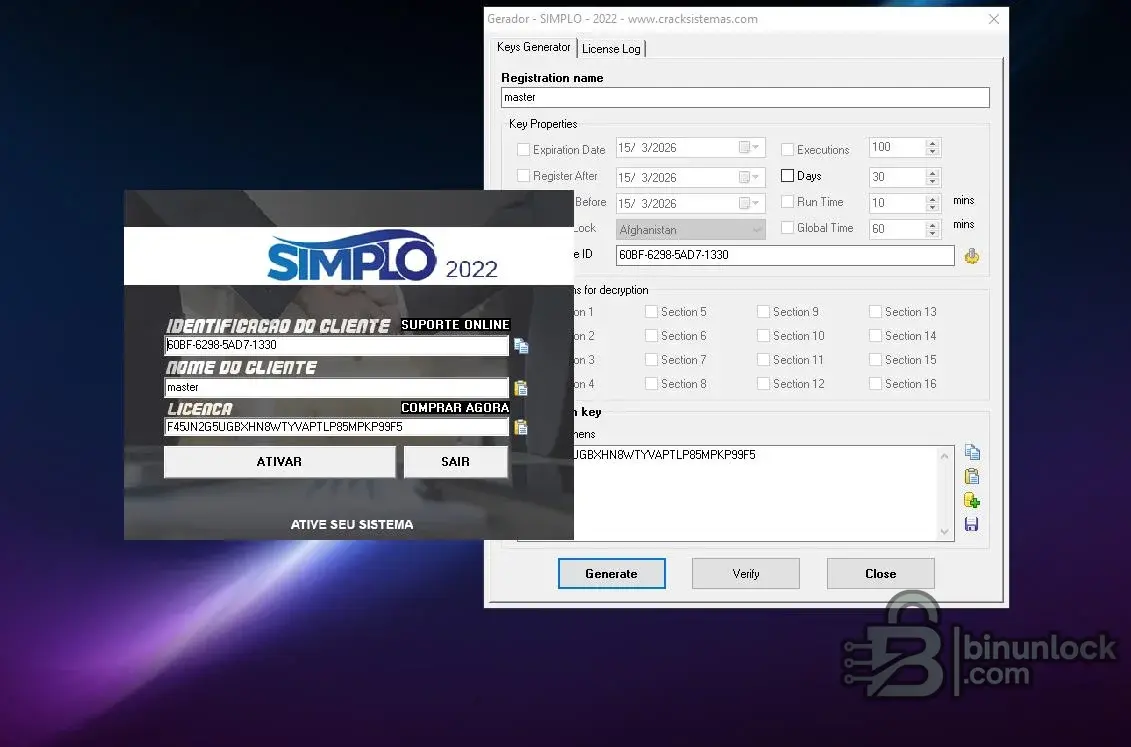The image size is (1131, 747).
Task: Open the Register After date picker dropdown
Action: tap(750, 178)
